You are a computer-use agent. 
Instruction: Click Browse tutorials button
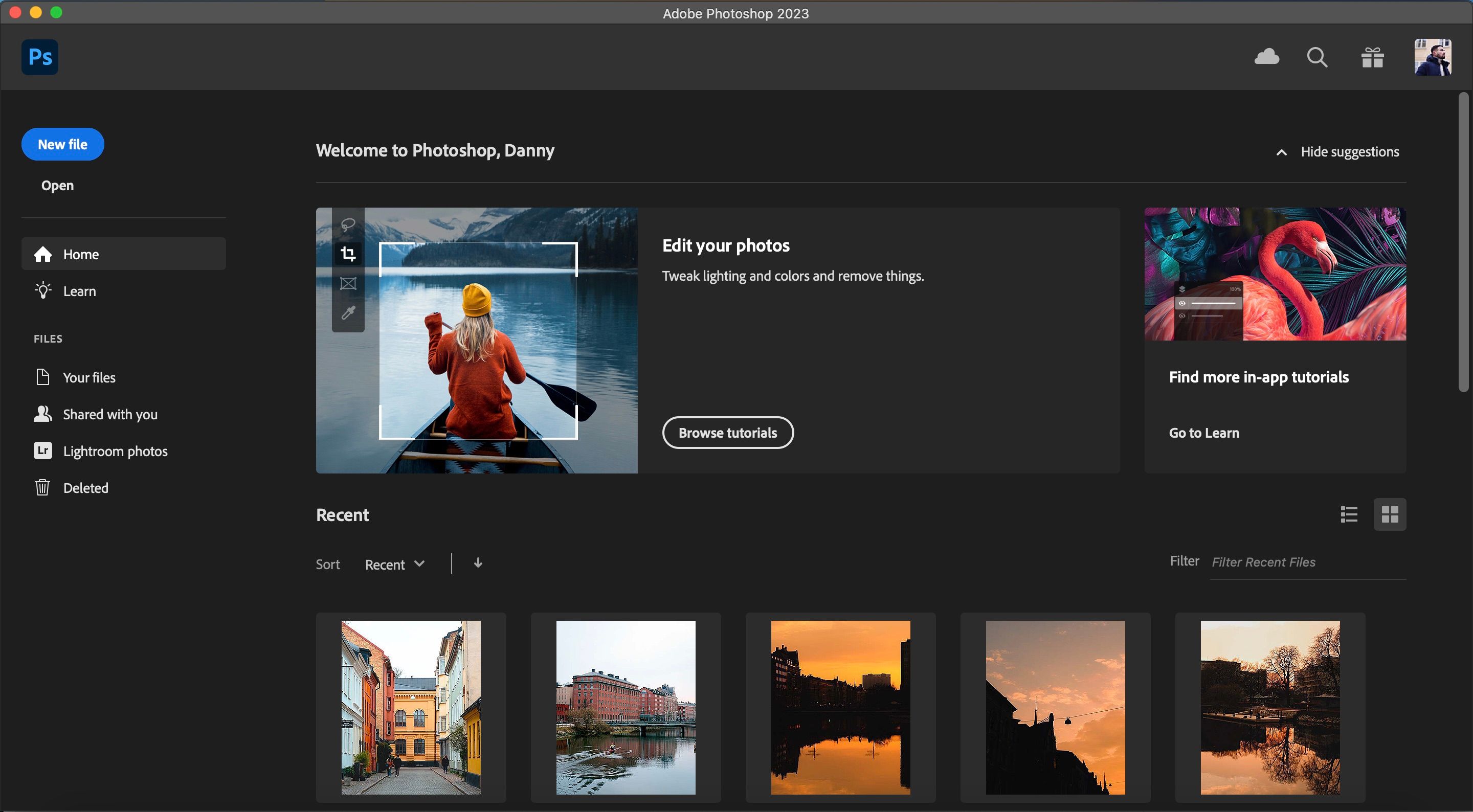pyautogui.click(x=728, y=432)
